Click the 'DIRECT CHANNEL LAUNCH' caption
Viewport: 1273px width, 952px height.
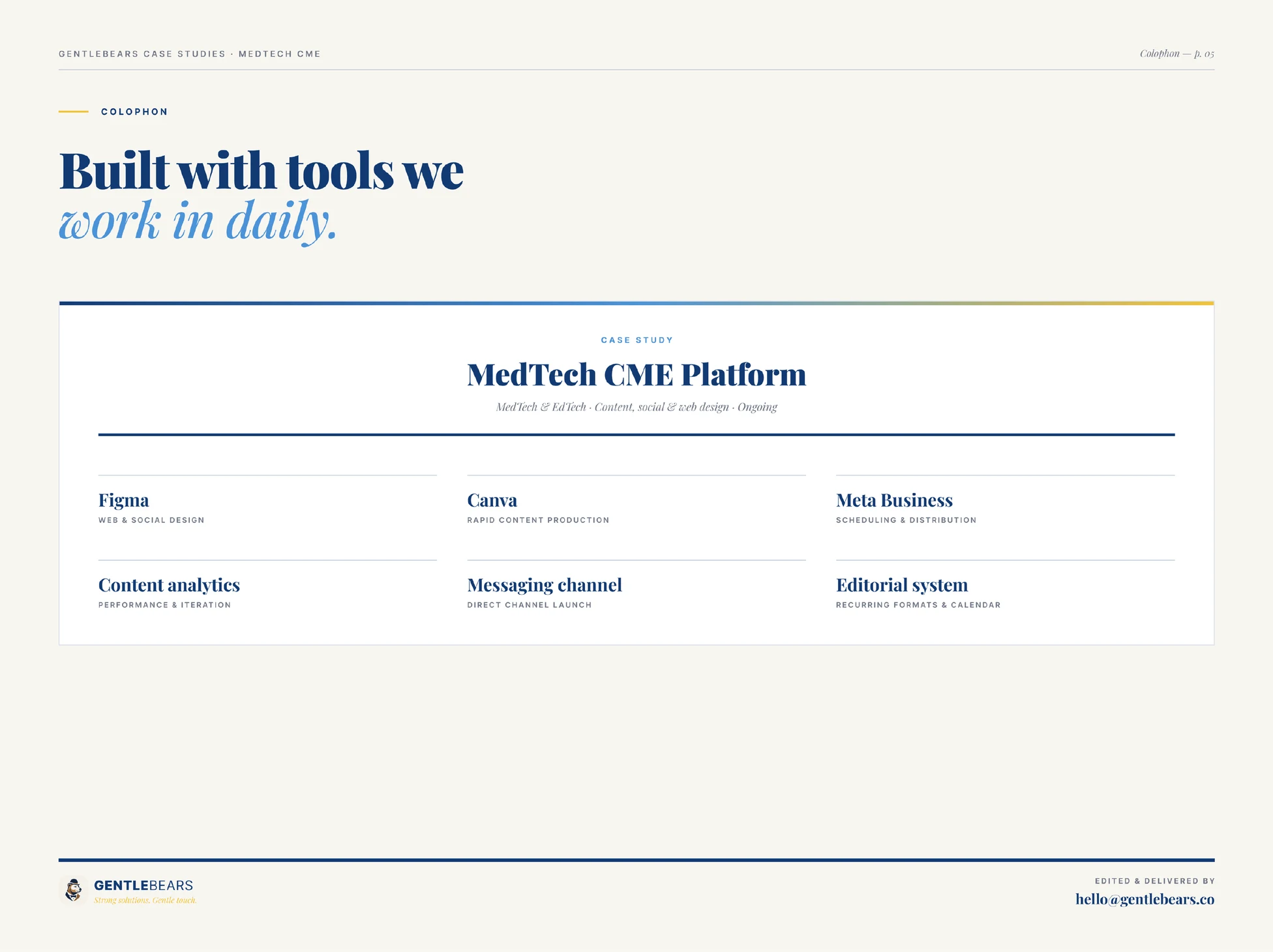(x=530, y=605)
